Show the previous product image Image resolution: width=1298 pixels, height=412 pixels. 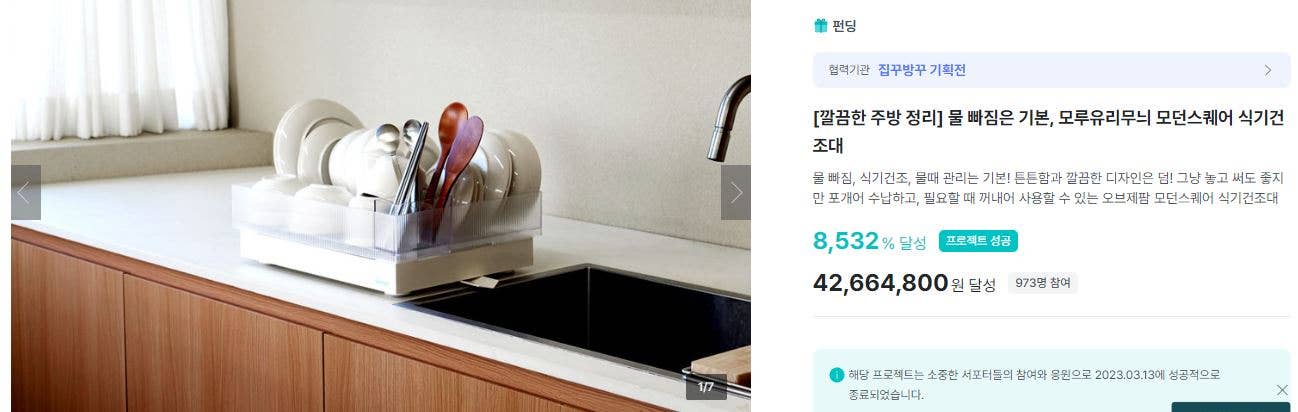tap(26, 192)
